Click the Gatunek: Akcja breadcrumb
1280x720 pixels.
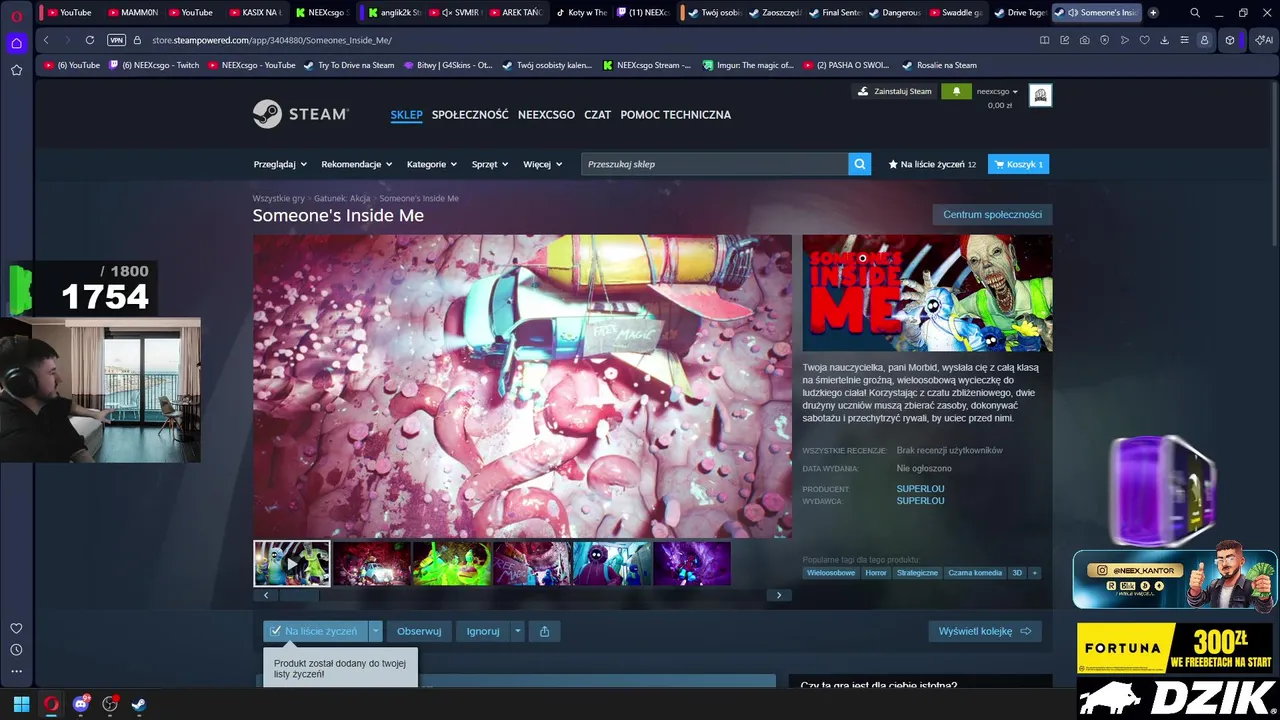pos(342,198)
